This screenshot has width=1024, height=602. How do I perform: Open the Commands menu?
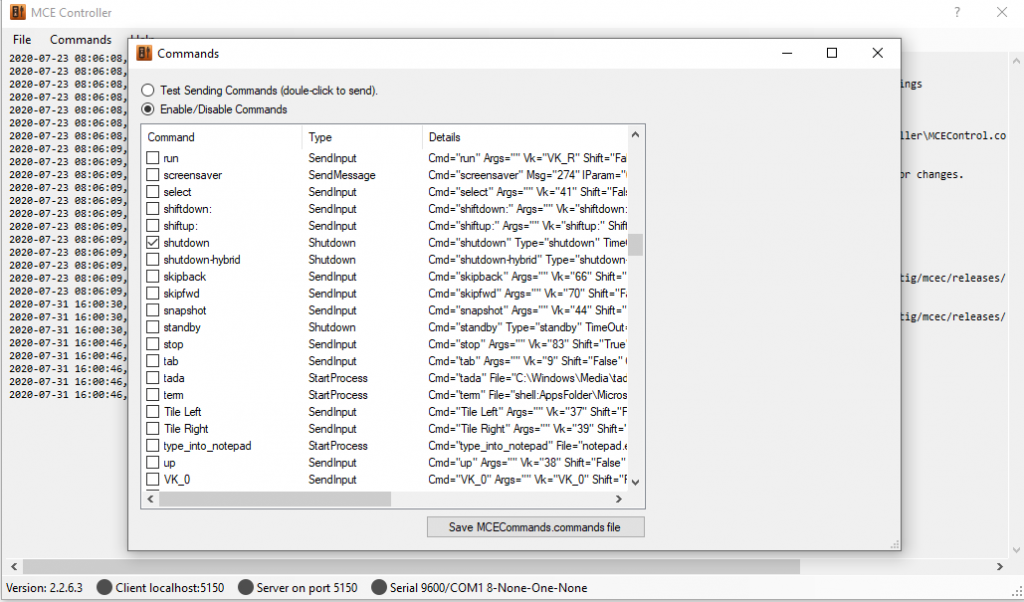(80, 40)
